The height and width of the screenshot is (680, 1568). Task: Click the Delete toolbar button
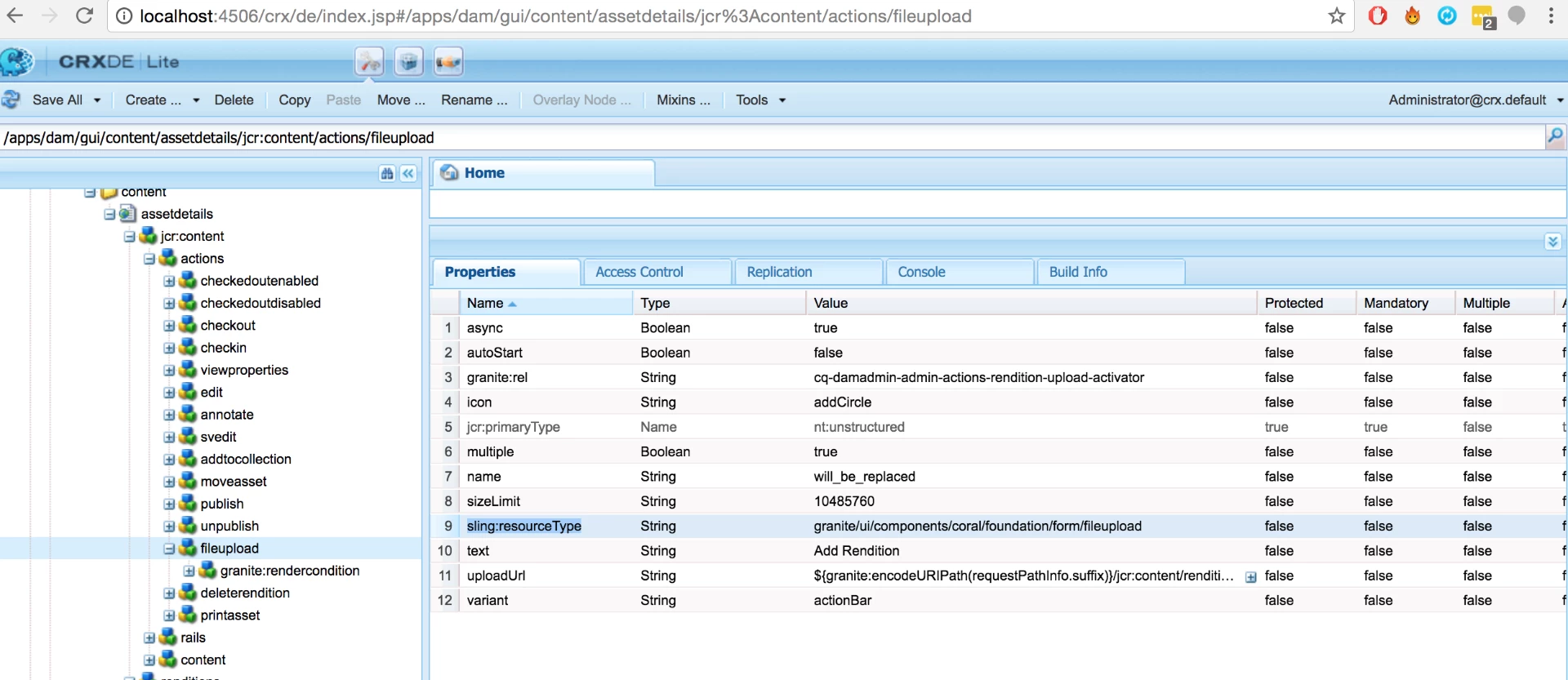click(x=234, y=100)
